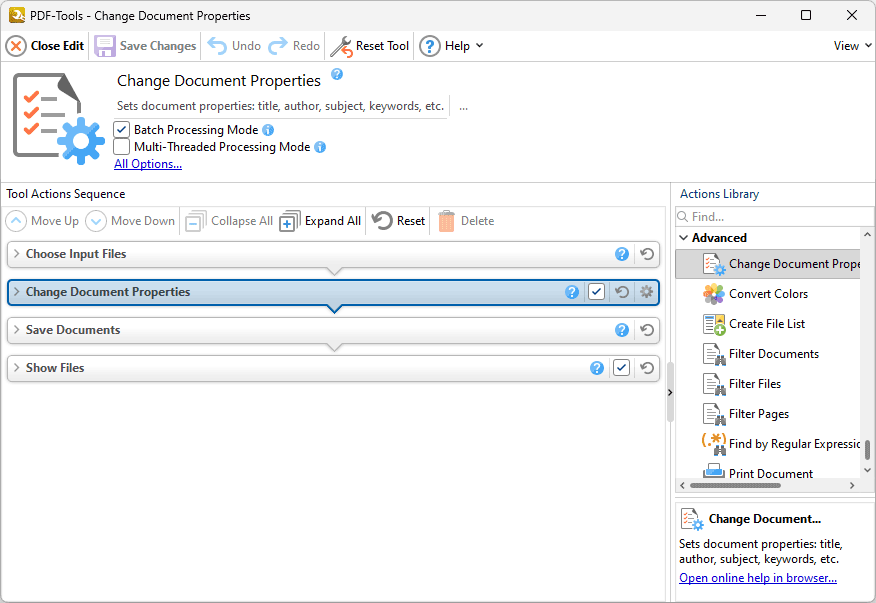Select the Filter Files action
This screenshot has height=603, width=876.
768,384
